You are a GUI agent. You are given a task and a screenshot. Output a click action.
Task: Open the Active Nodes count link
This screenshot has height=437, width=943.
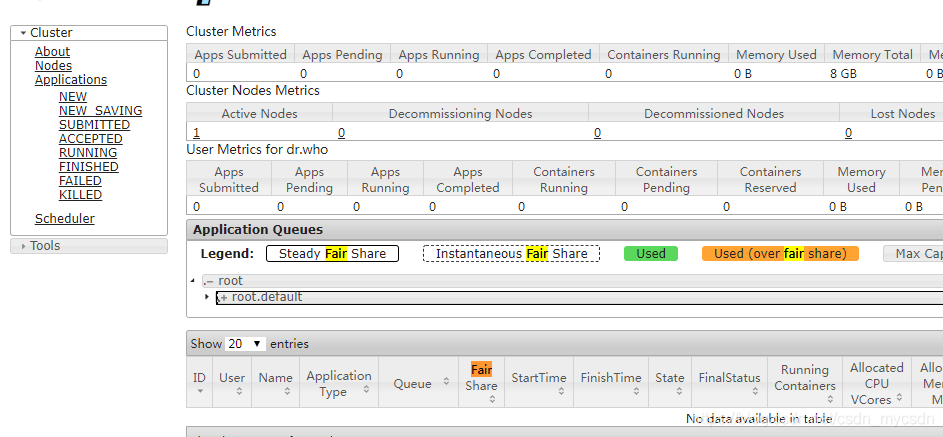pyautogui.click(x=196, y=133)
